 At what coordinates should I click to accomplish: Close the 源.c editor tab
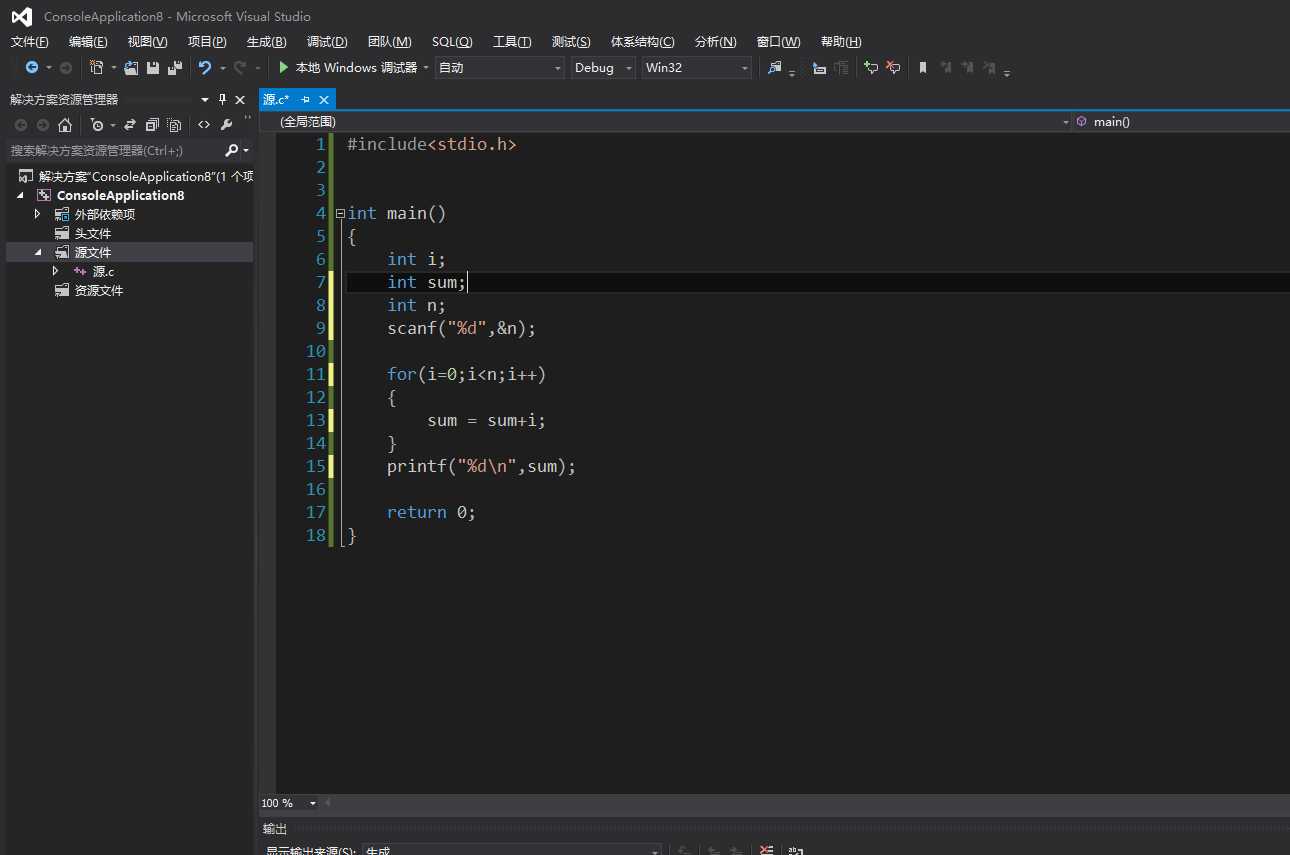[323, 100]
